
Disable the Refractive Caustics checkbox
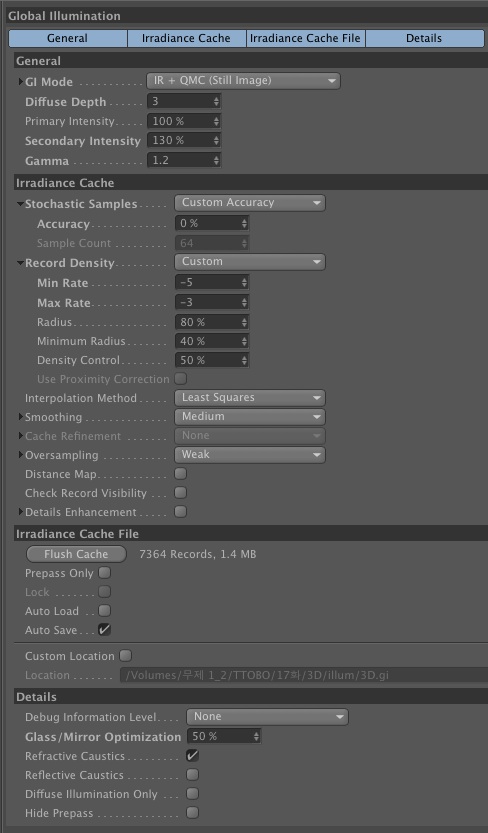(192, 755)
